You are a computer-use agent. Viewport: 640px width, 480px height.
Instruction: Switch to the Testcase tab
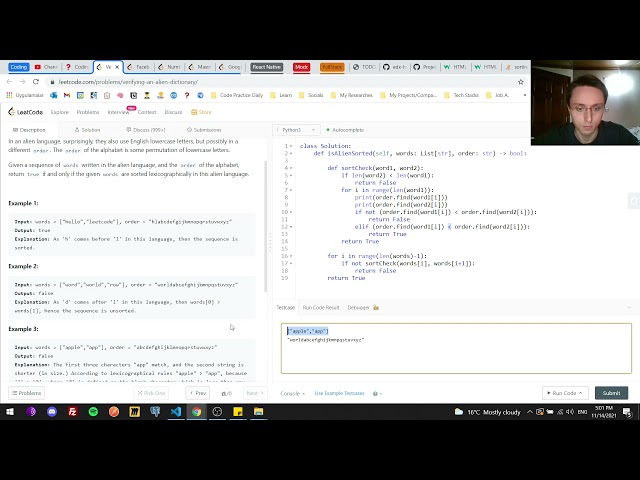pos(286,308)
